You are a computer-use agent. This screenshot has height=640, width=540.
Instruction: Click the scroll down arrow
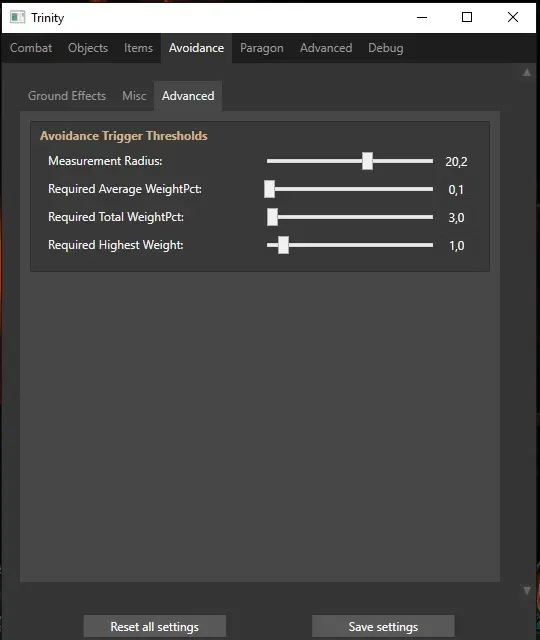coord(527,591)
